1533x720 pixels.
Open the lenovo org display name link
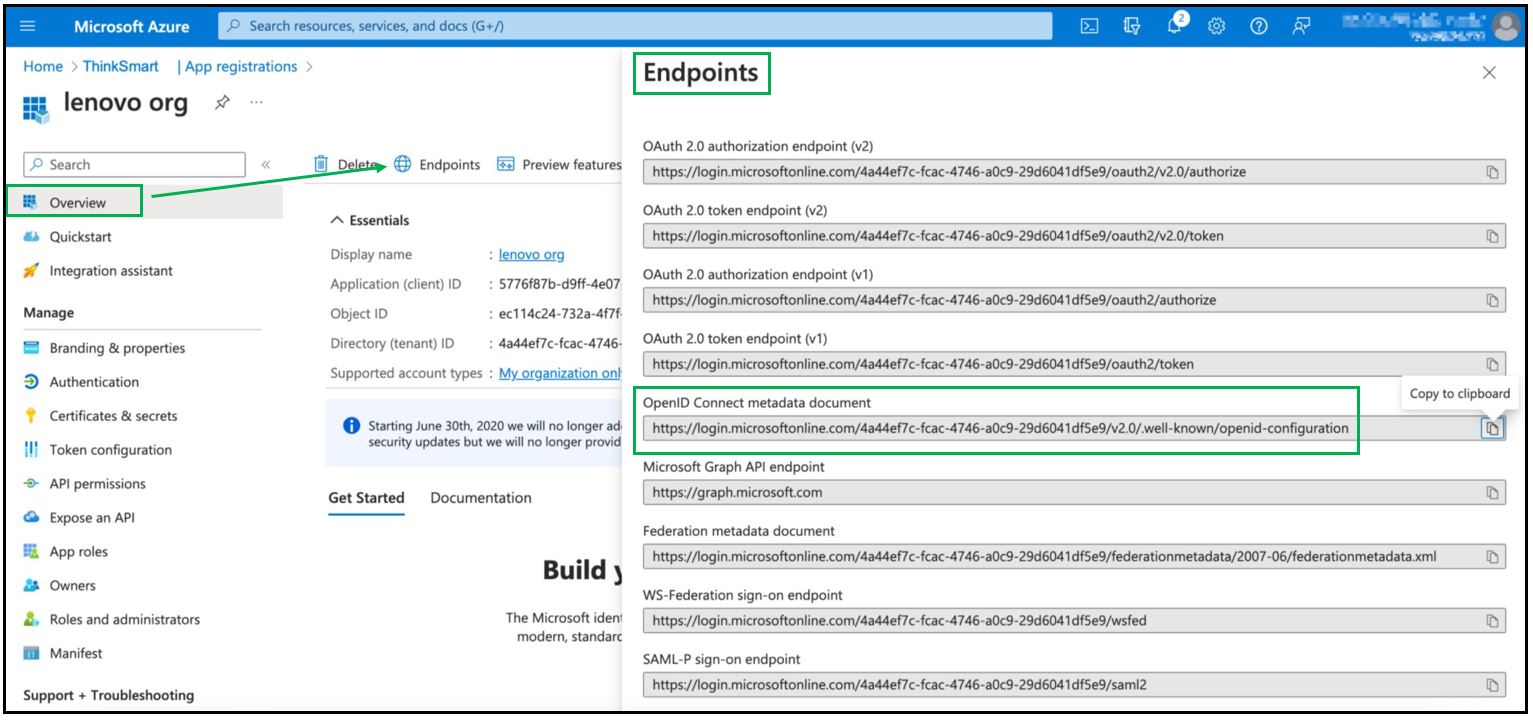[532, 255]
